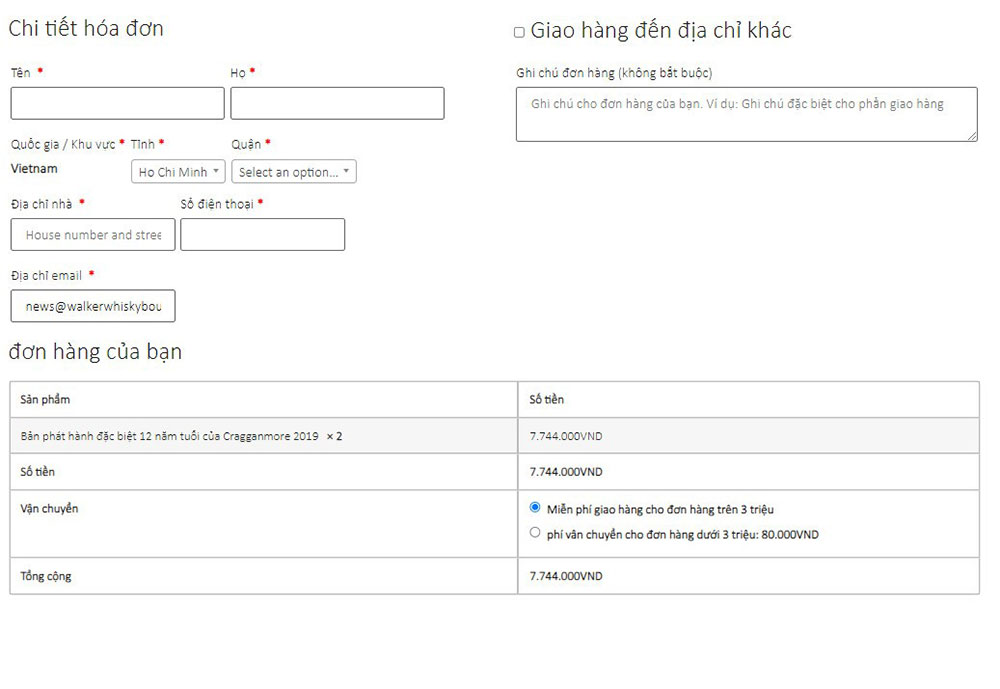1000x689 pixels.
Task: Click the 'Sản phẩm' column header
Action: pos(45,400)
